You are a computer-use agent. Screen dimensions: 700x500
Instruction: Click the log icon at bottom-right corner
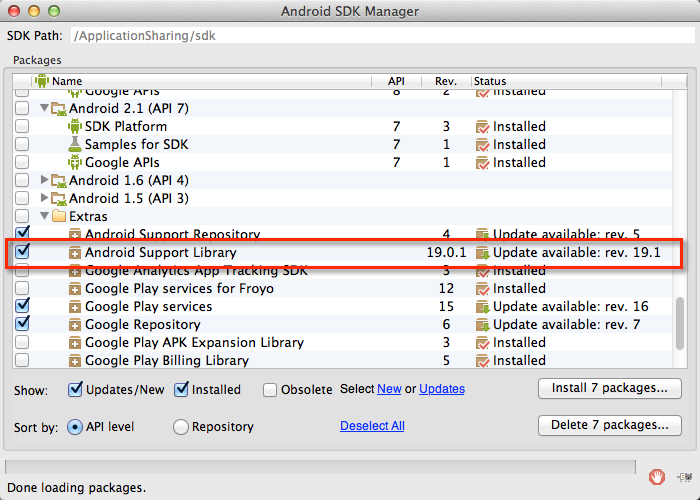683,476
